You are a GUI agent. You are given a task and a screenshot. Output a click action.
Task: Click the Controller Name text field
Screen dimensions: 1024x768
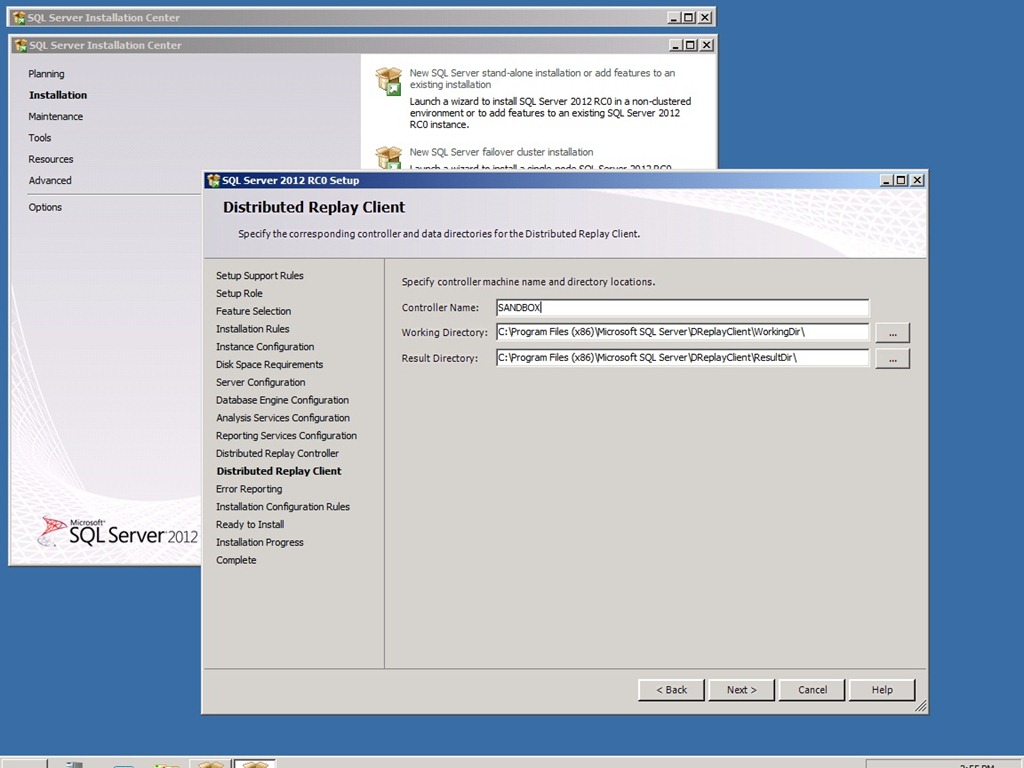[682, 308]
